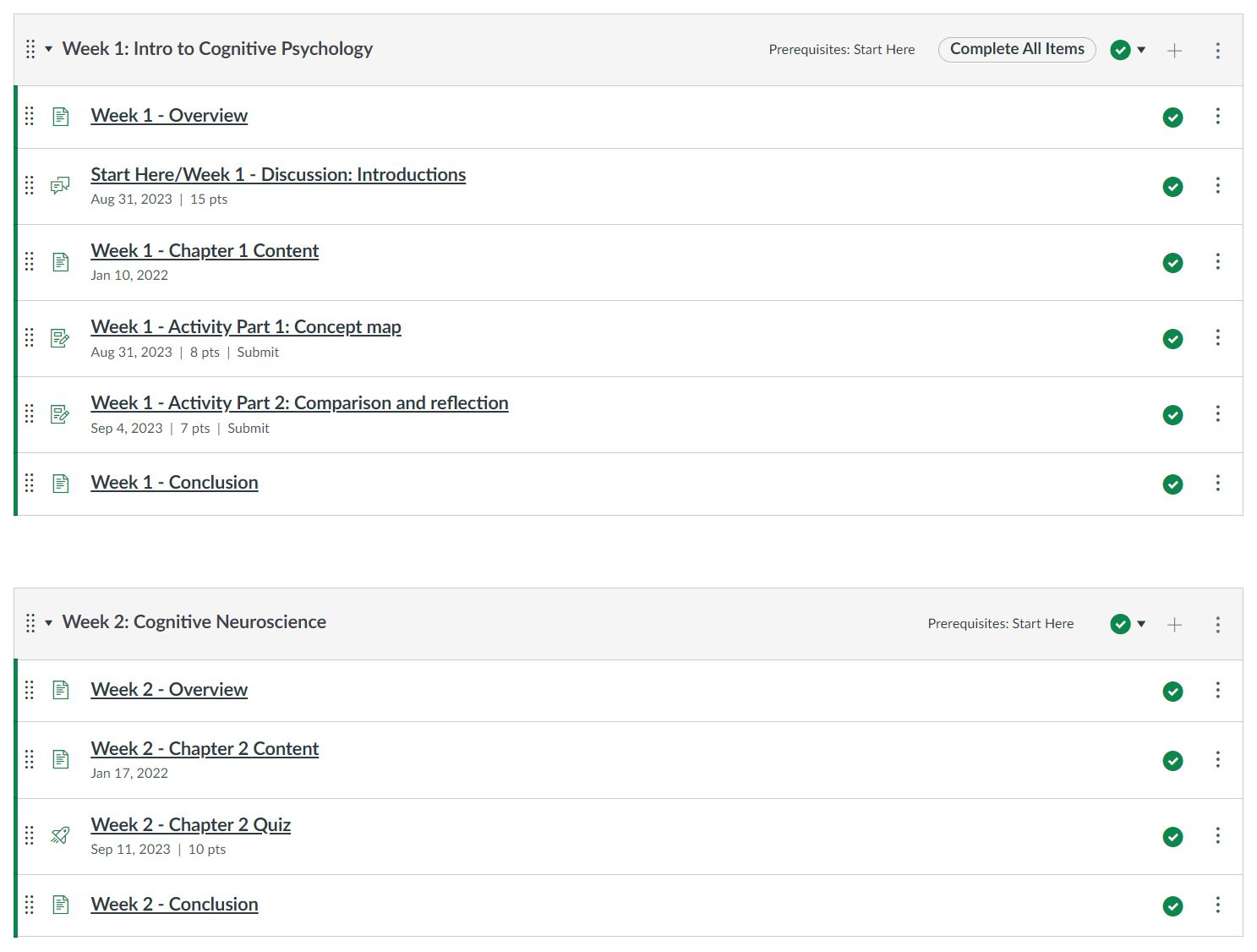The image size is (1257, 952).
Task: Click the assignment icon for Comparison and reflection
Action: coord(60,413)
